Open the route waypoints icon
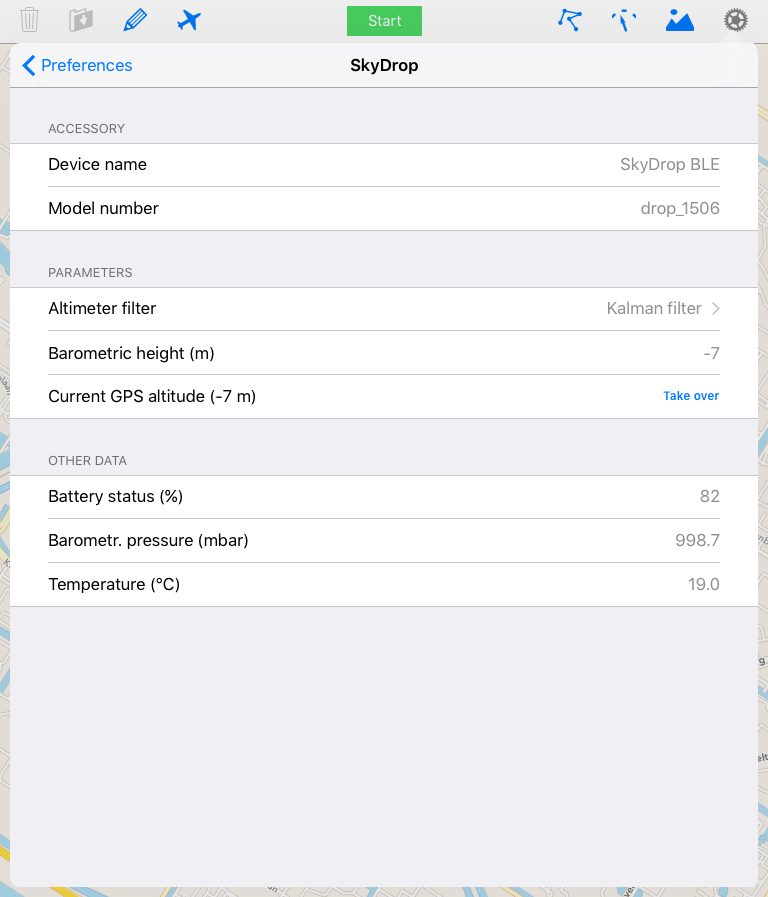Screen dimensions: 768x897 (x=570, y=20)
